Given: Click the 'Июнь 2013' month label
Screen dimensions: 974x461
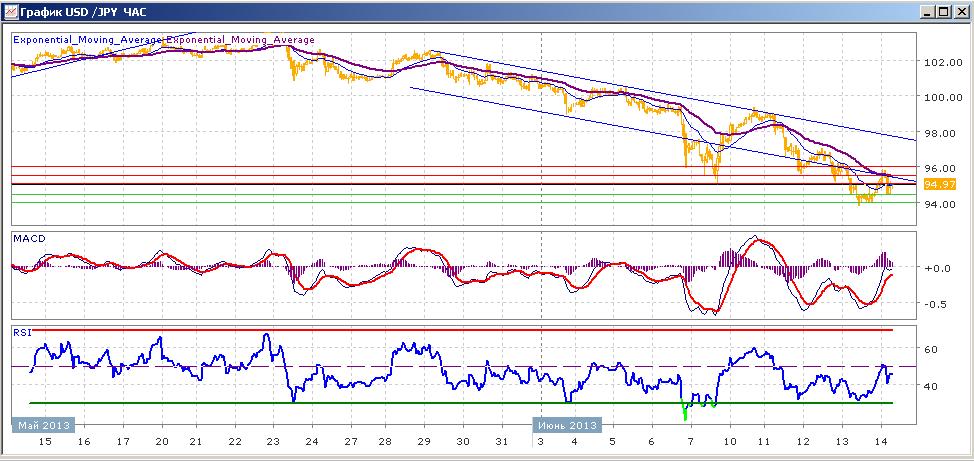Looking at the screenshot, I should (x=567, y=426).
